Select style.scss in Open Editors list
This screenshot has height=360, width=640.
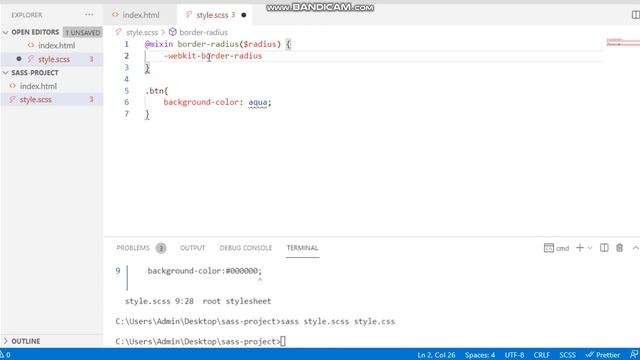tap(53, 59)
